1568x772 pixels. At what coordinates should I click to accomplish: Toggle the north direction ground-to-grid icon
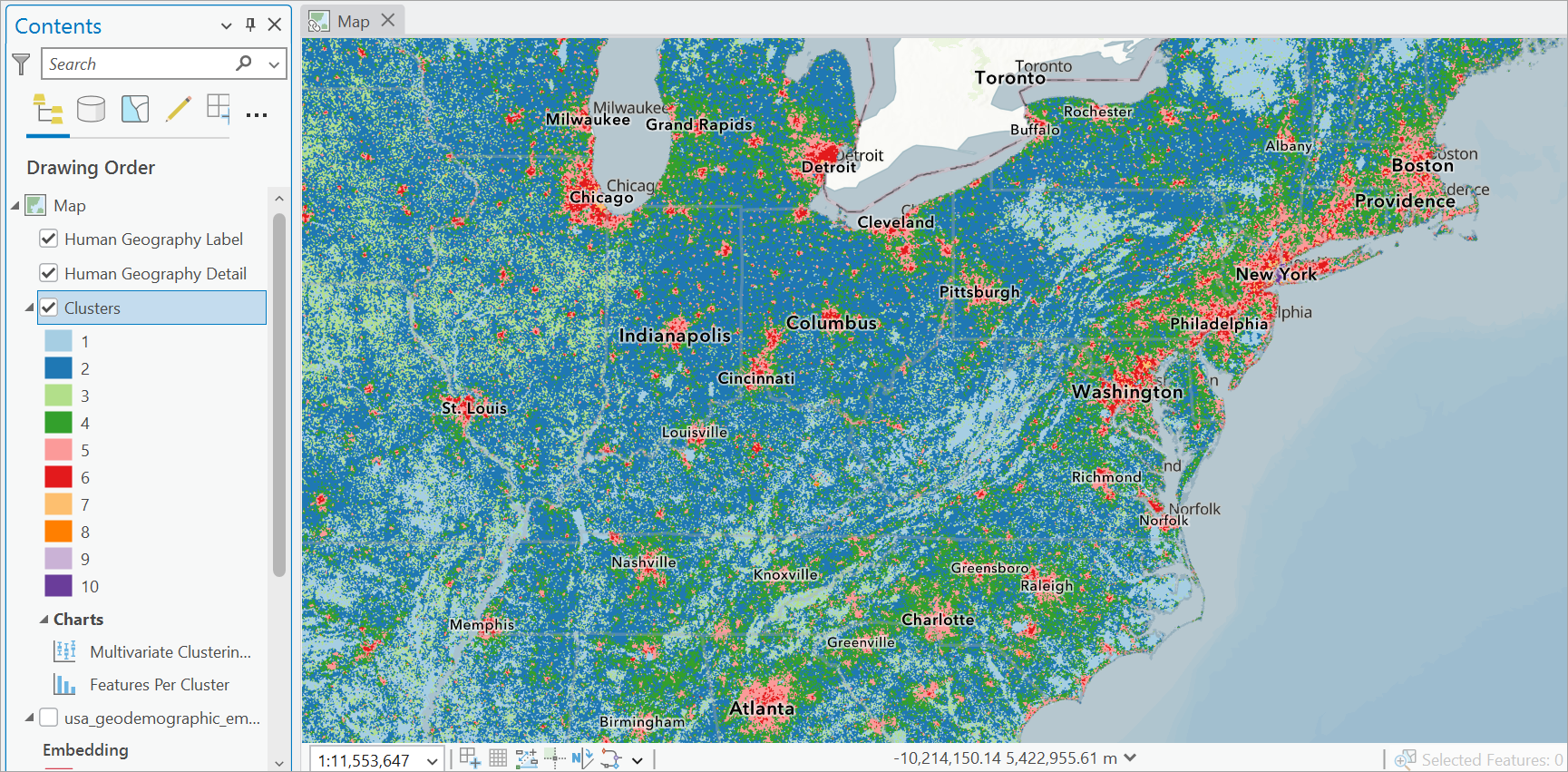[582, 758]
